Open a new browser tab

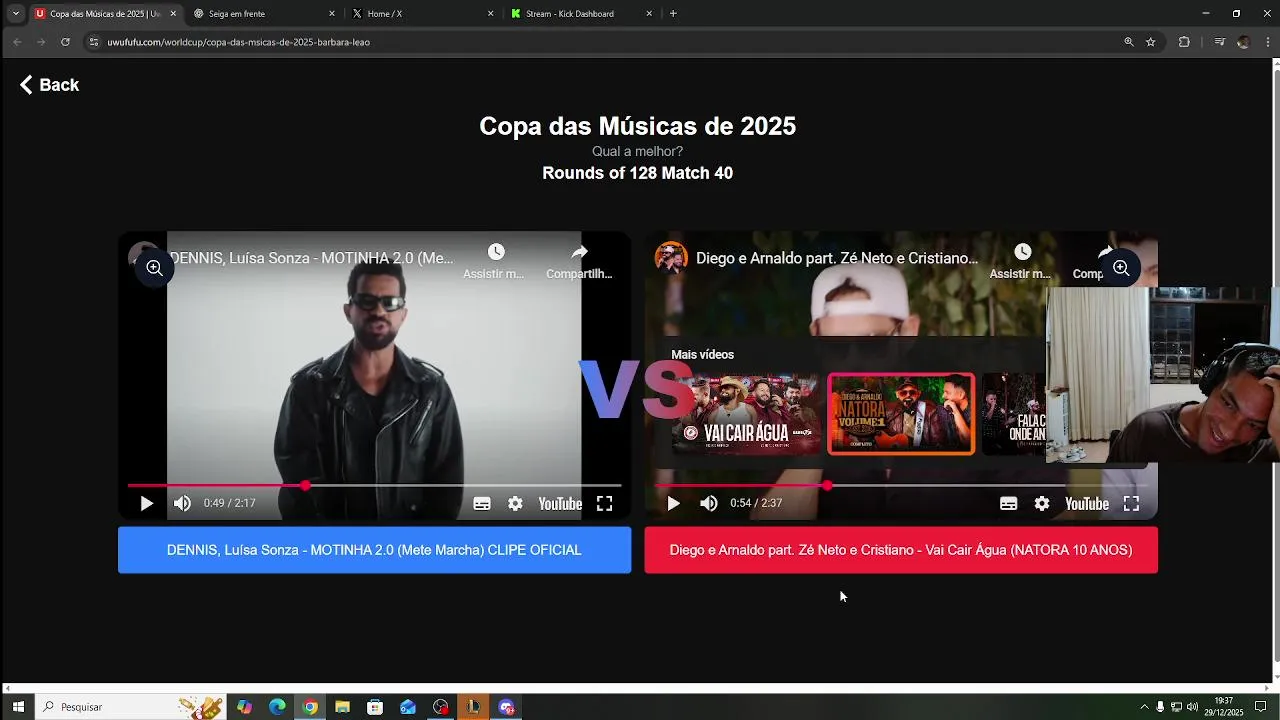[673, 14]
